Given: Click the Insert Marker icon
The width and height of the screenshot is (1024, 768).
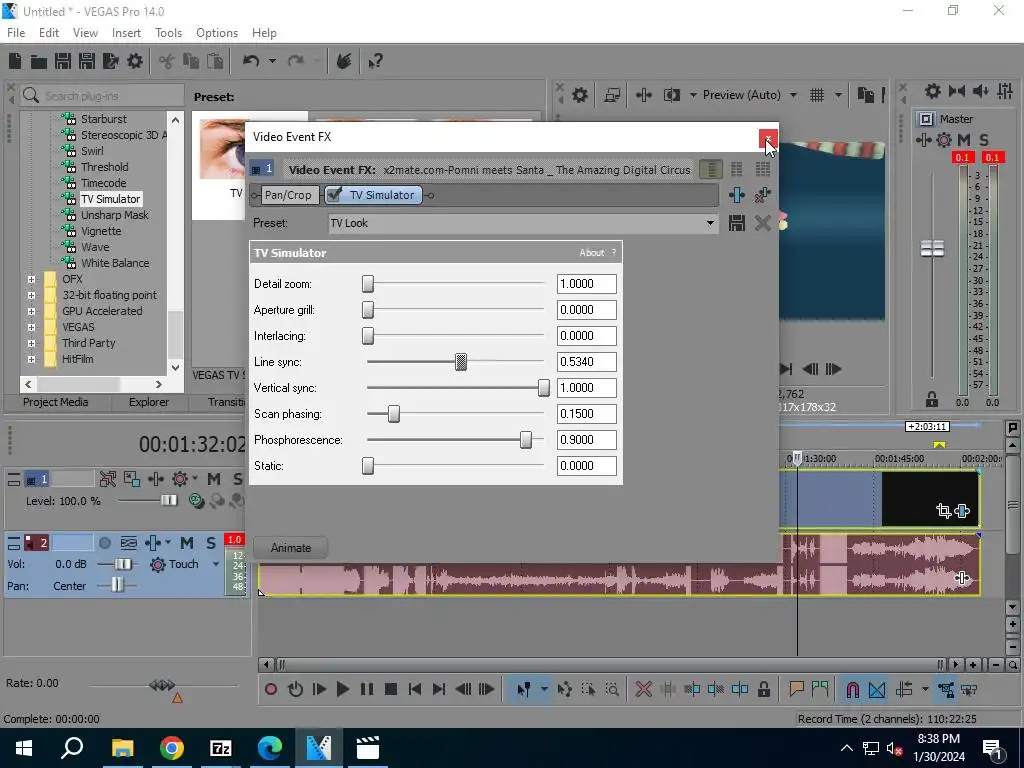Looking at the screenshot, I should pyautogui.click(x=796, y=689).
